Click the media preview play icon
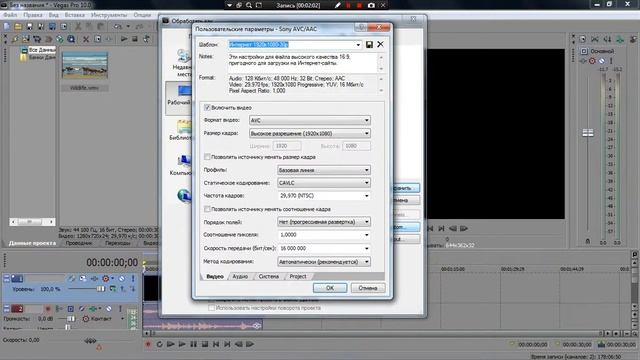This screenshot has width=640, height=360. point(124,39)
